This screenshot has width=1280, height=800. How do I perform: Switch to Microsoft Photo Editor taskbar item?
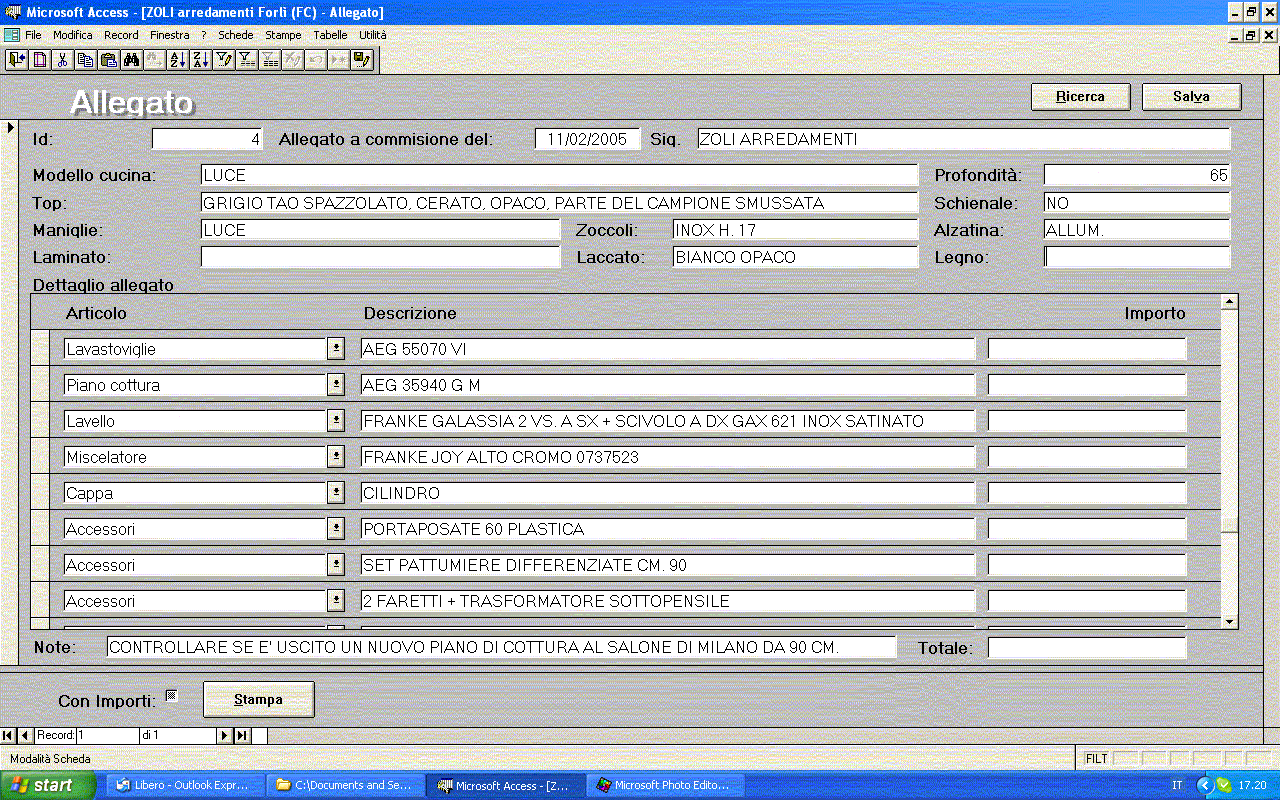(665, 786)
